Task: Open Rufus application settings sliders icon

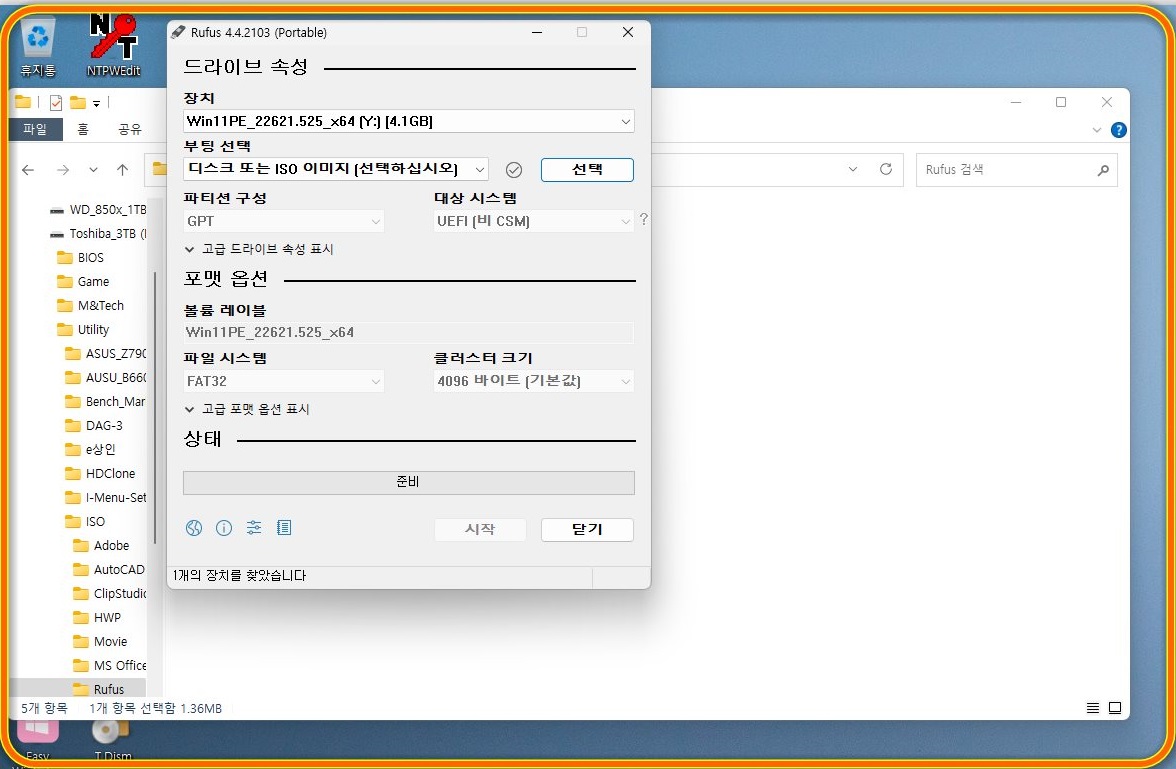Action: (x=254, y=528)
